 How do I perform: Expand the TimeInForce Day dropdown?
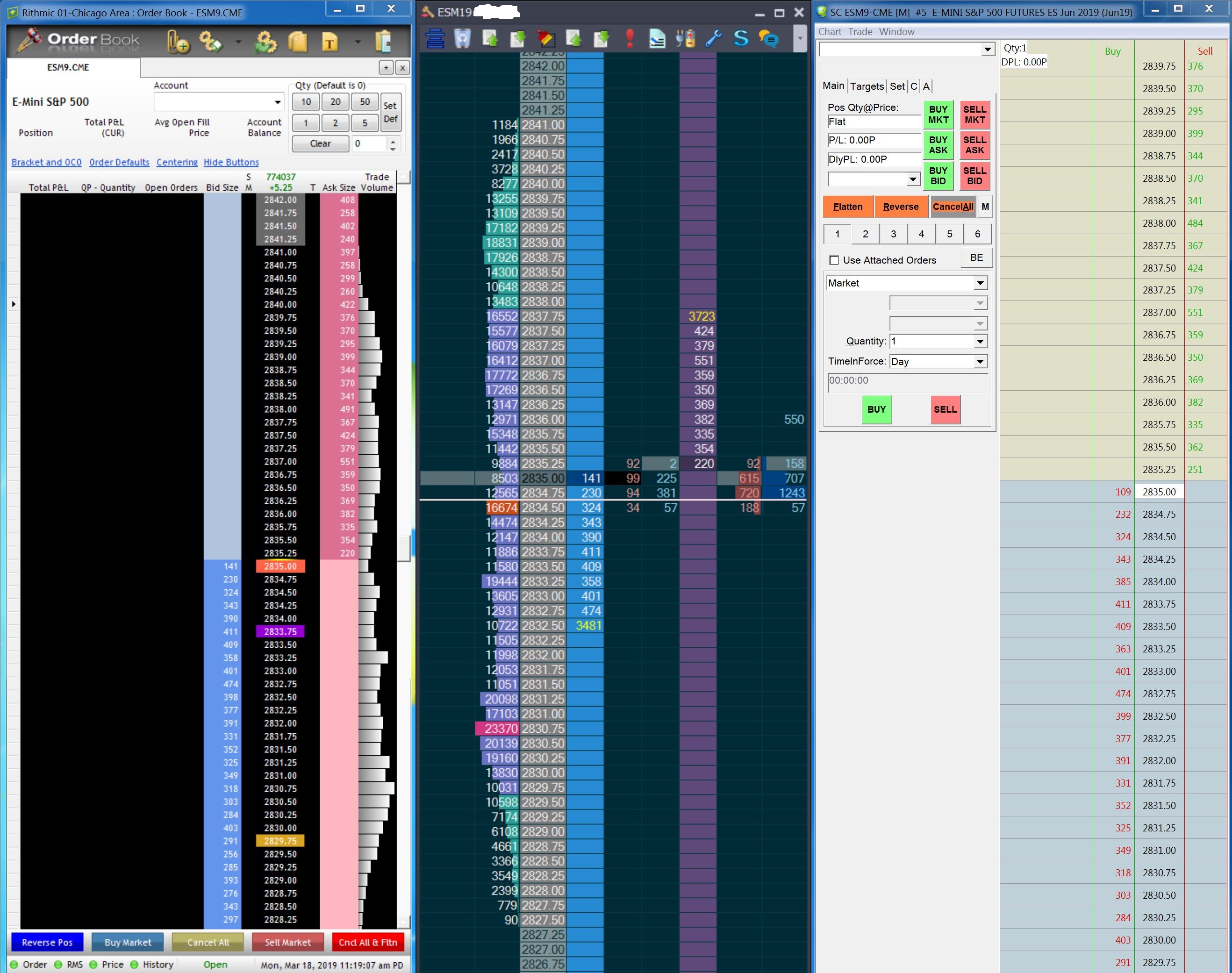[x=980, y=362]
